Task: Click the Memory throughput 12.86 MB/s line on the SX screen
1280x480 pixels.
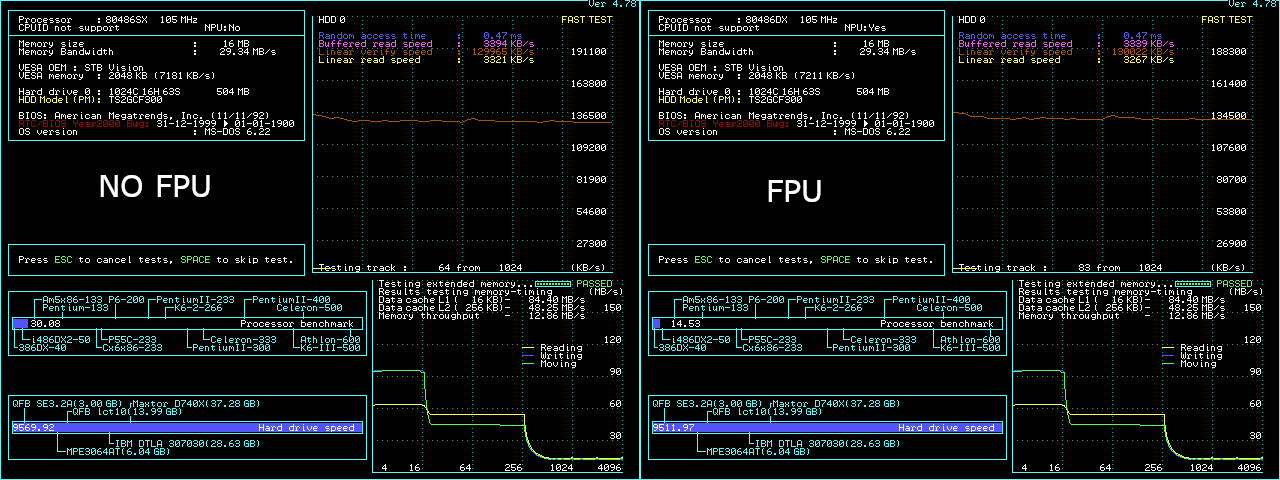Action: tap(481, 316)
